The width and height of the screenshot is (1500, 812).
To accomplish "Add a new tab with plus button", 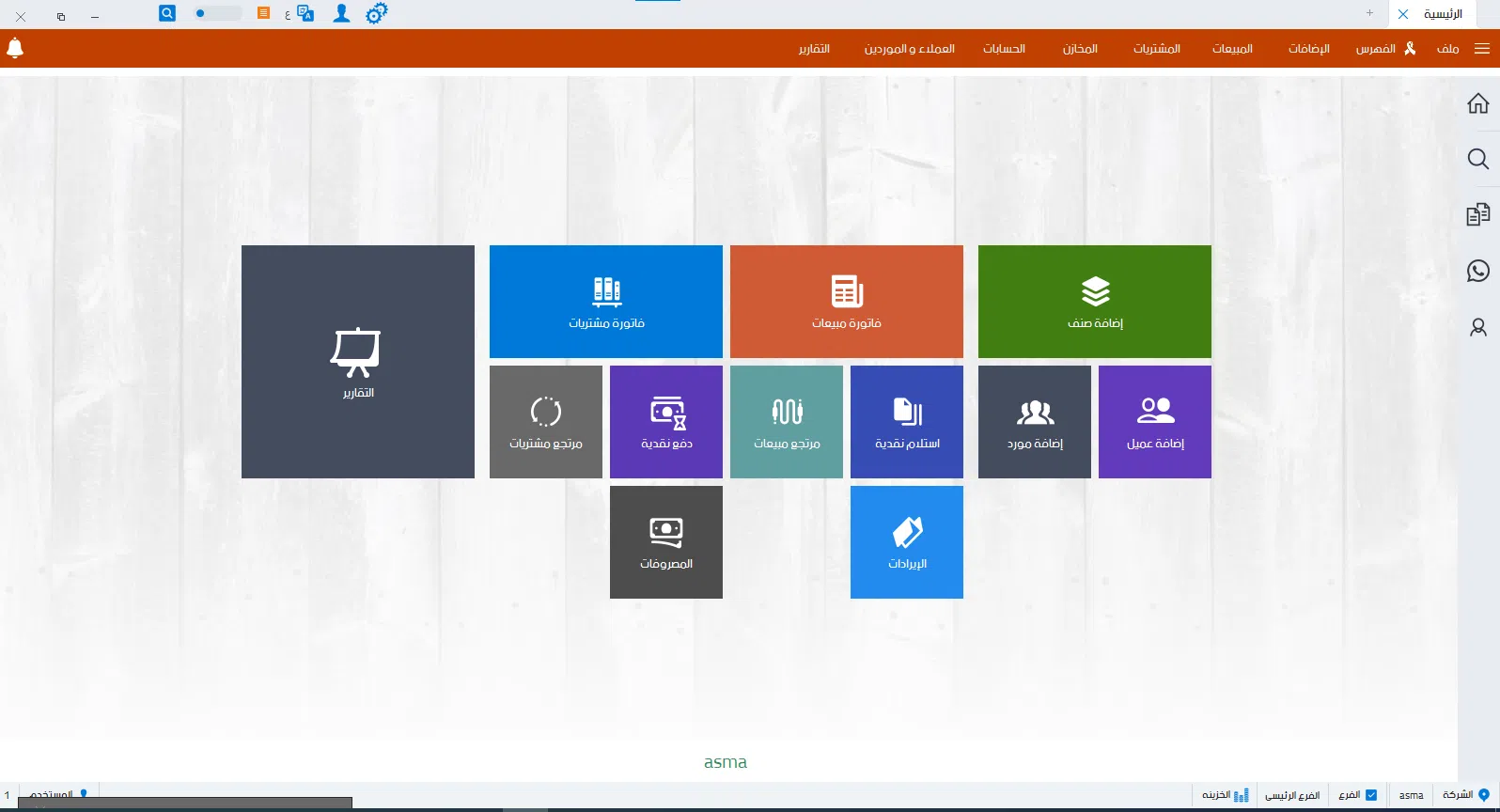I will click(1369, 13).
